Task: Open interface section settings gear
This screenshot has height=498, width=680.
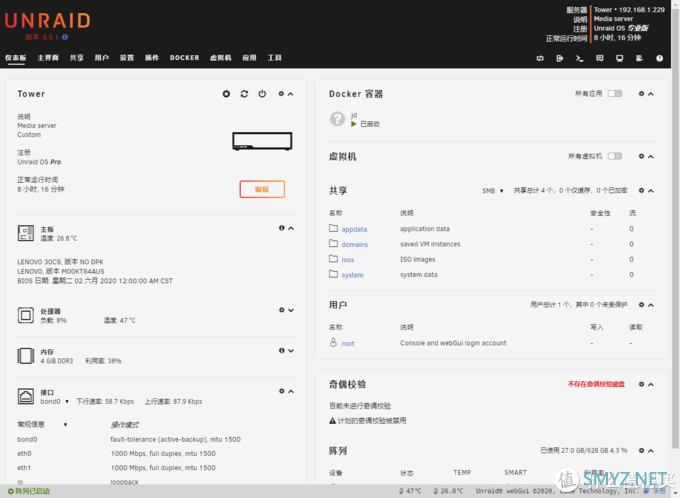Action: point(281,391)
